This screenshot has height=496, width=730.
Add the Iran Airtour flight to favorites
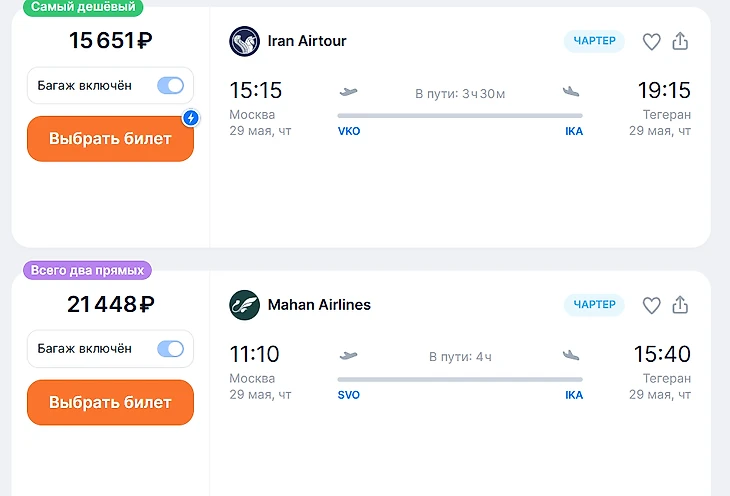coord(651,42)
